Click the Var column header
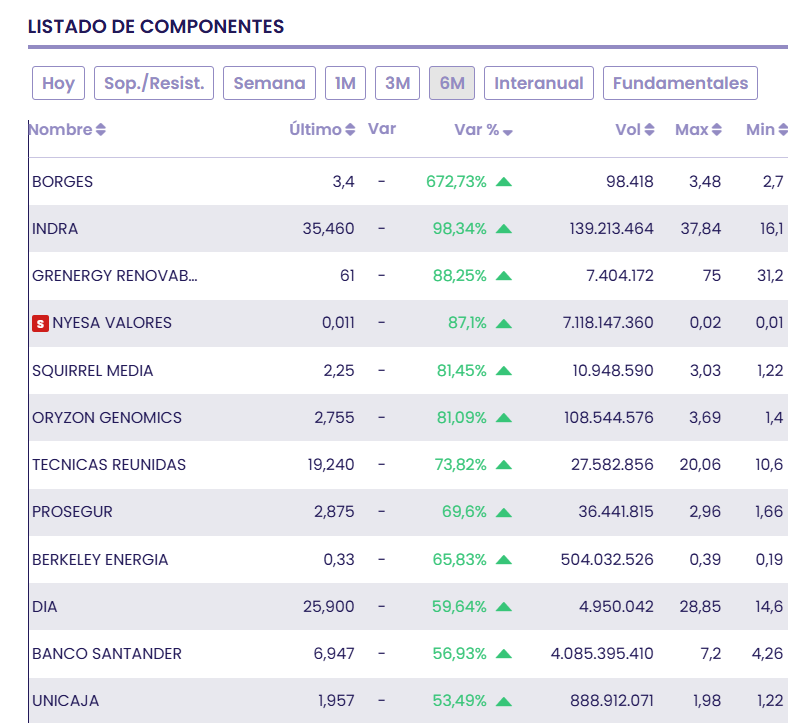Viewport: 804px width, 723px height. [x=382, y=129]
